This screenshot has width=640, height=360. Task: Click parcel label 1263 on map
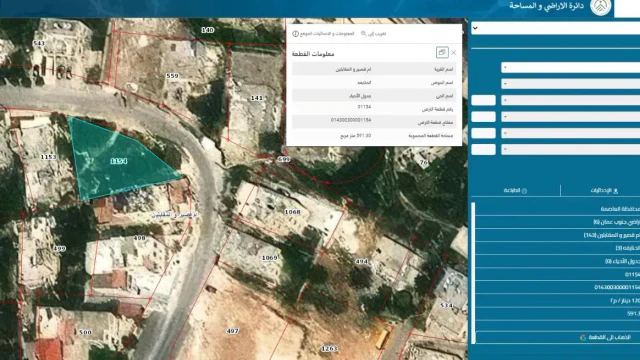click(x=329, y=349)
